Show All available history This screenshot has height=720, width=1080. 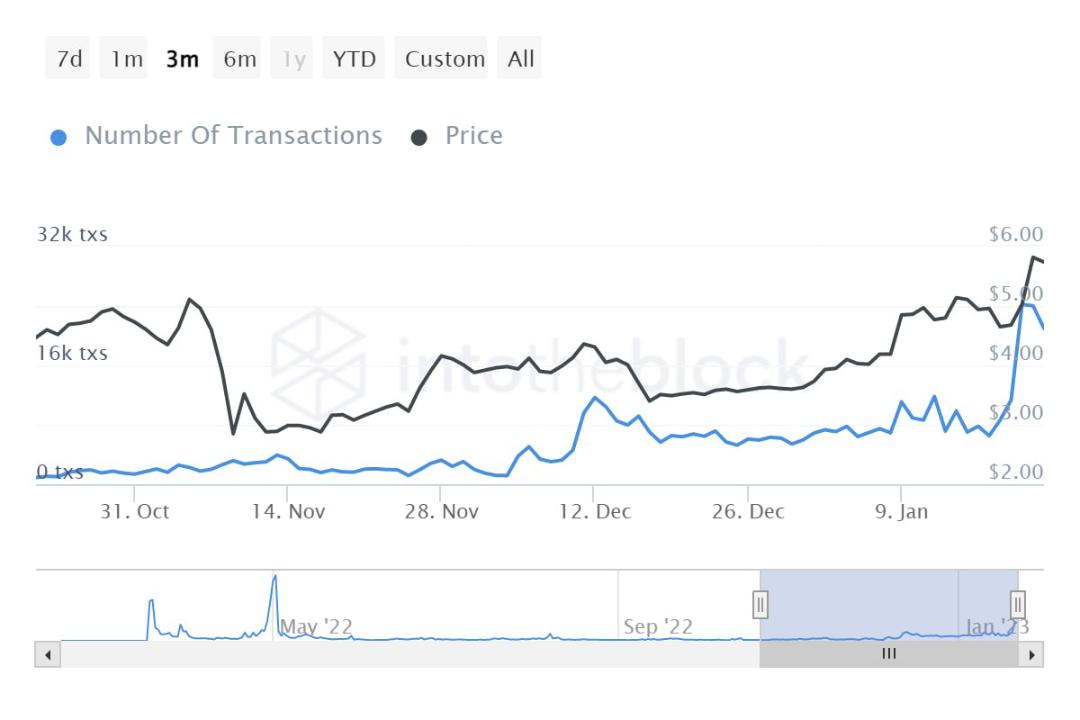(x=521, y=59)
